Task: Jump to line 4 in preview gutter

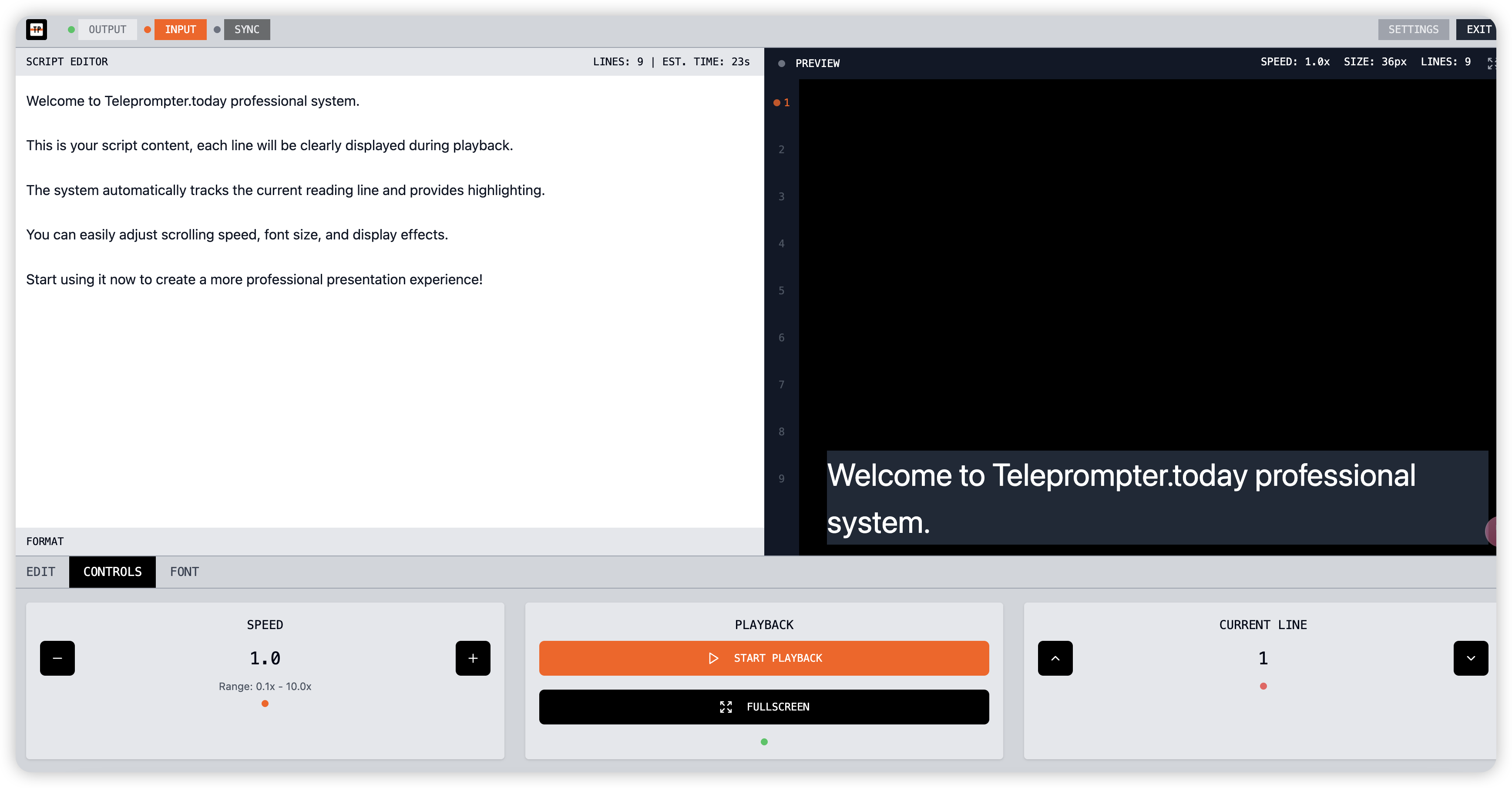Action: pyautogui.click(x=781, y=243)
